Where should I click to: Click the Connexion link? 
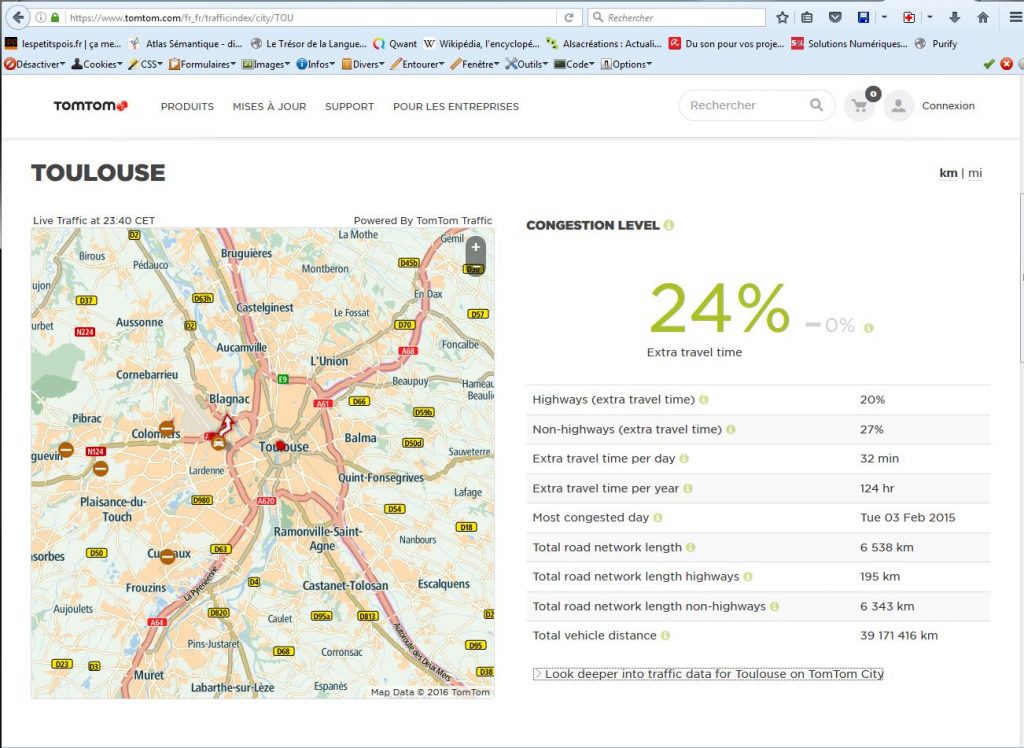tap(948, 106)
